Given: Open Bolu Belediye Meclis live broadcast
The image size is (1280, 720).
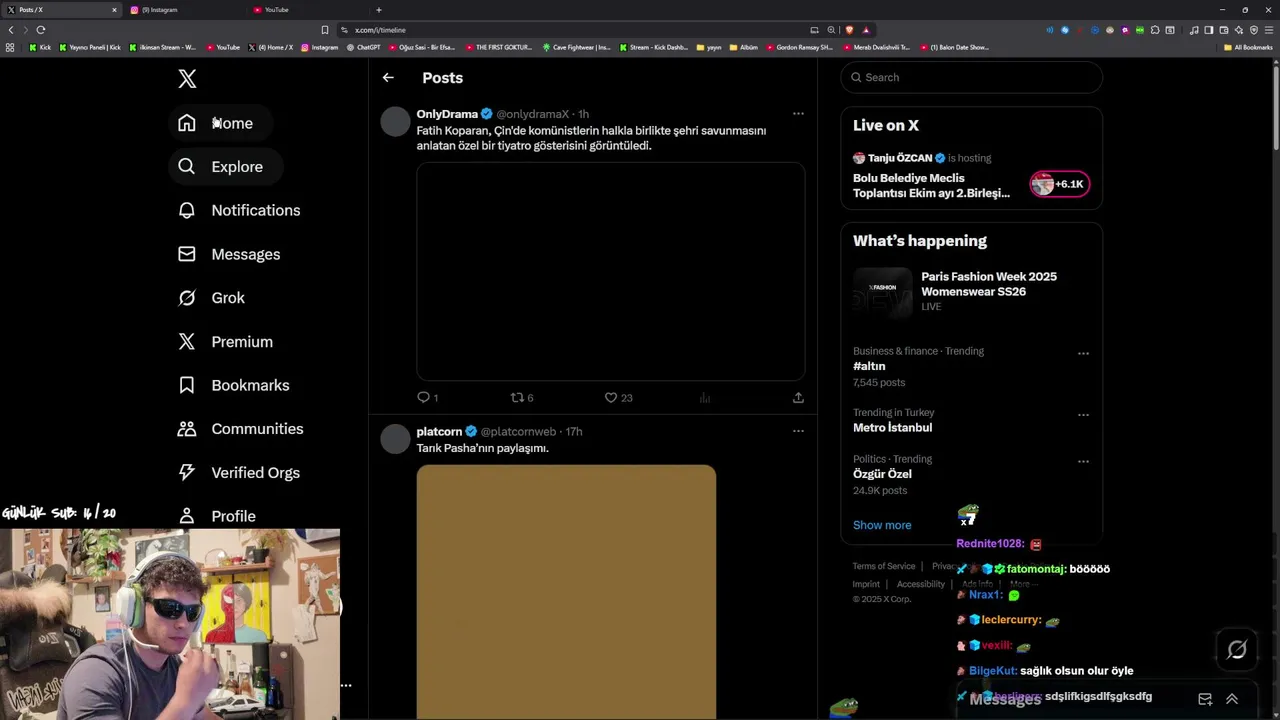Looking at the screenshot, I should [931, 186].
